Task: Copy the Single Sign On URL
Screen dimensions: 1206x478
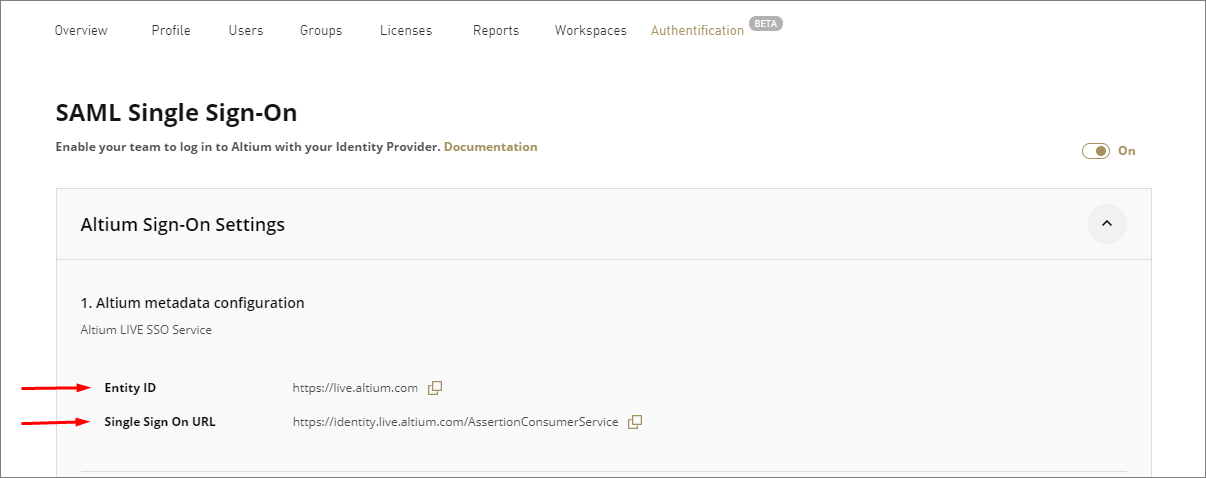Action: point(635,422)
